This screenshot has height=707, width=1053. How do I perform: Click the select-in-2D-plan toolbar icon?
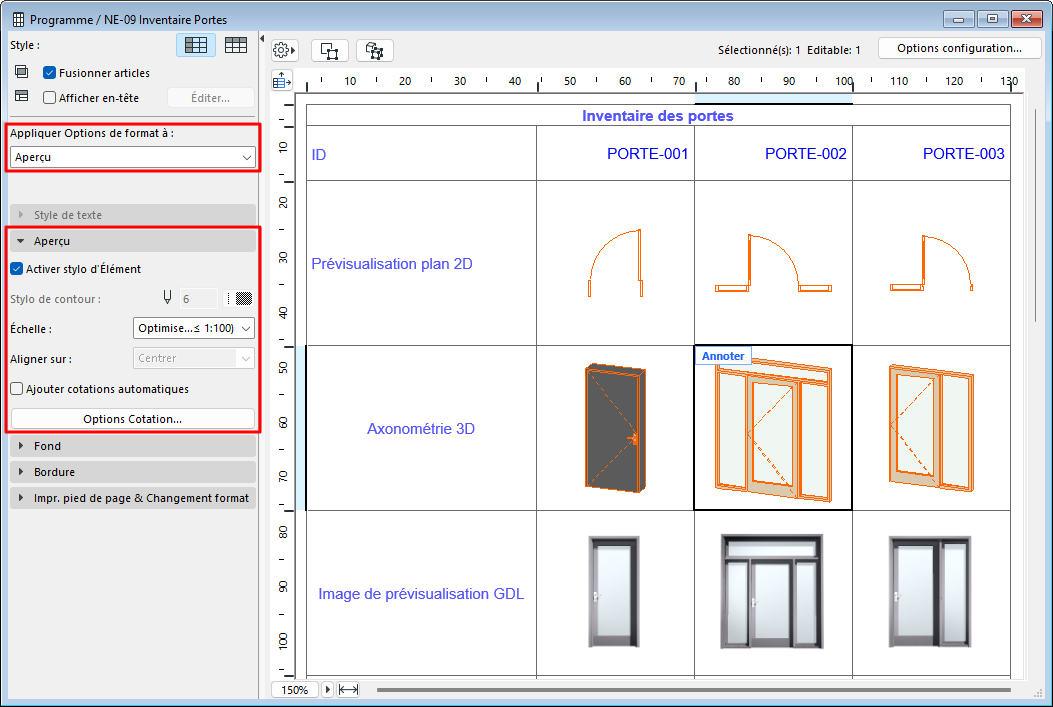pyautogui.click(x=330, y=50)
